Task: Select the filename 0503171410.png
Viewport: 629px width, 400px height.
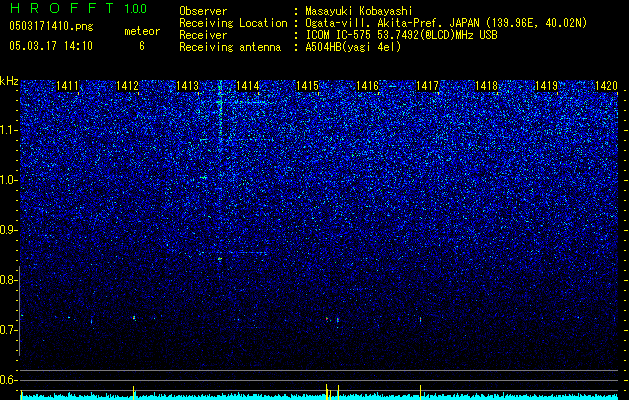Action: coord(51,27)
